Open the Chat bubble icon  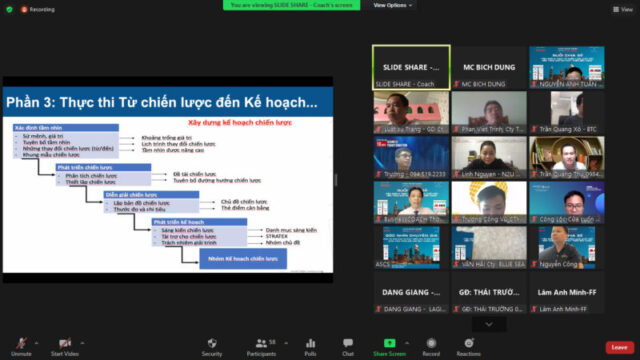(348, 343)
